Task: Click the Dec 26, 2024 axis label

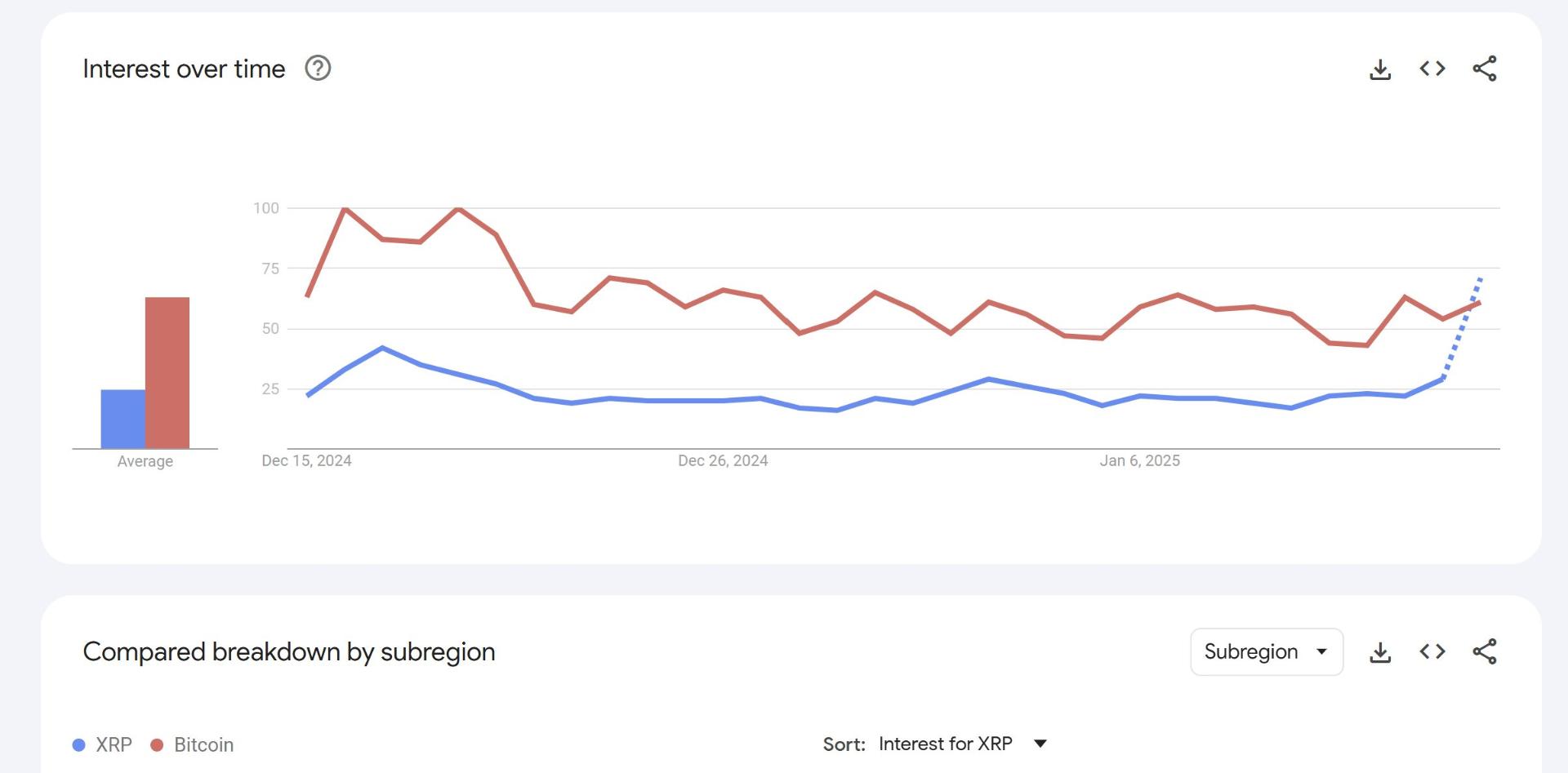Action: pyautogui.click(x=723, y=460)
